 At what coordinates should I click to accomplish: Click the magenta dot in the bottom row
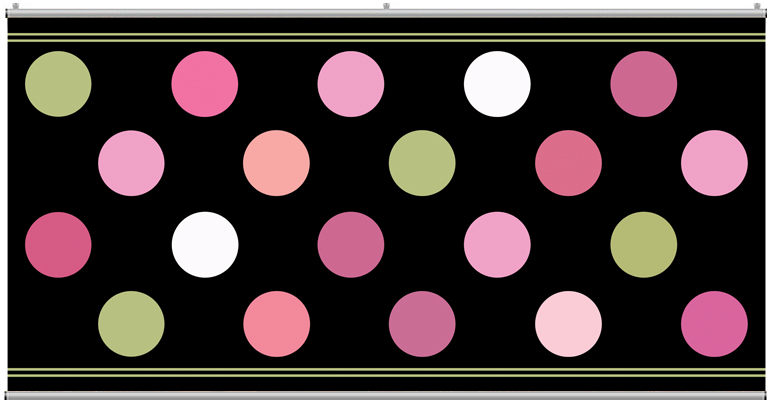pos(714,324)
